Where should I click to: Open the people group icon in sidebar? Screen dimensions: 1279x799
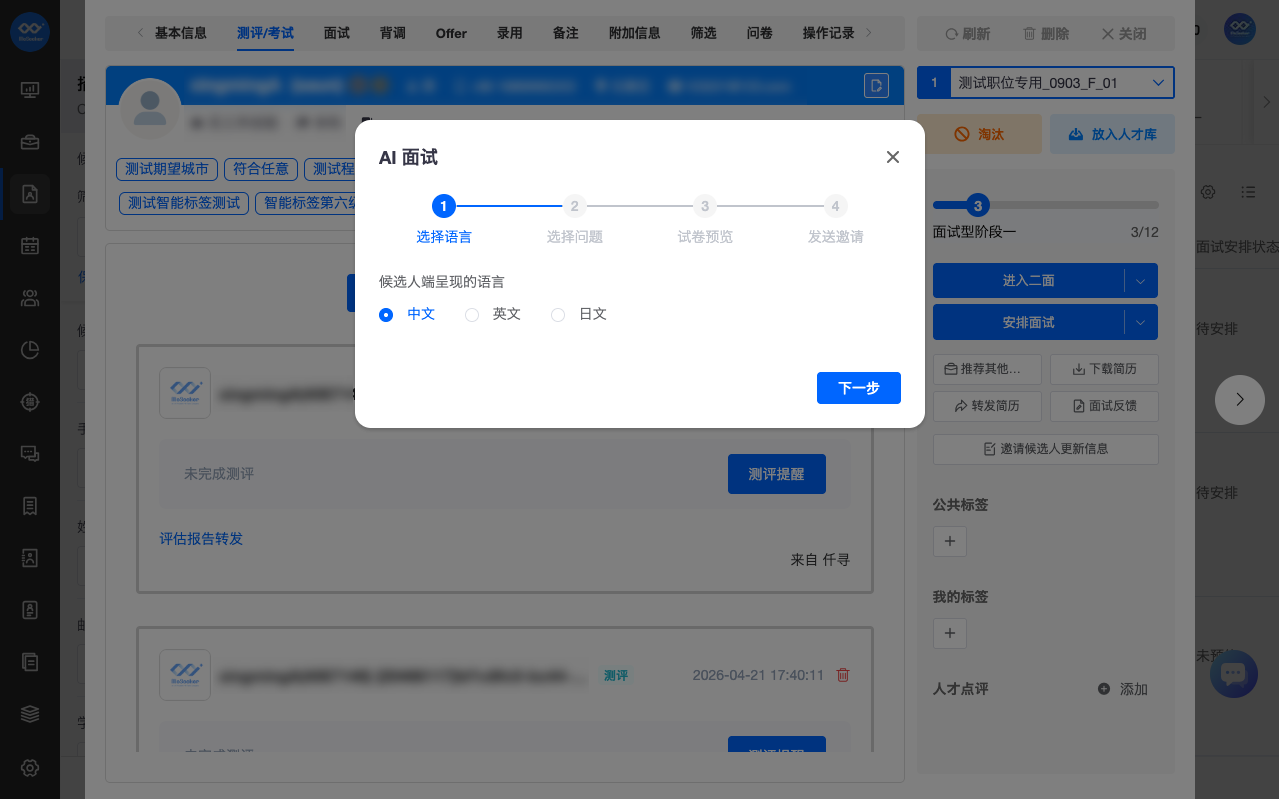click(x=30, y=298)
